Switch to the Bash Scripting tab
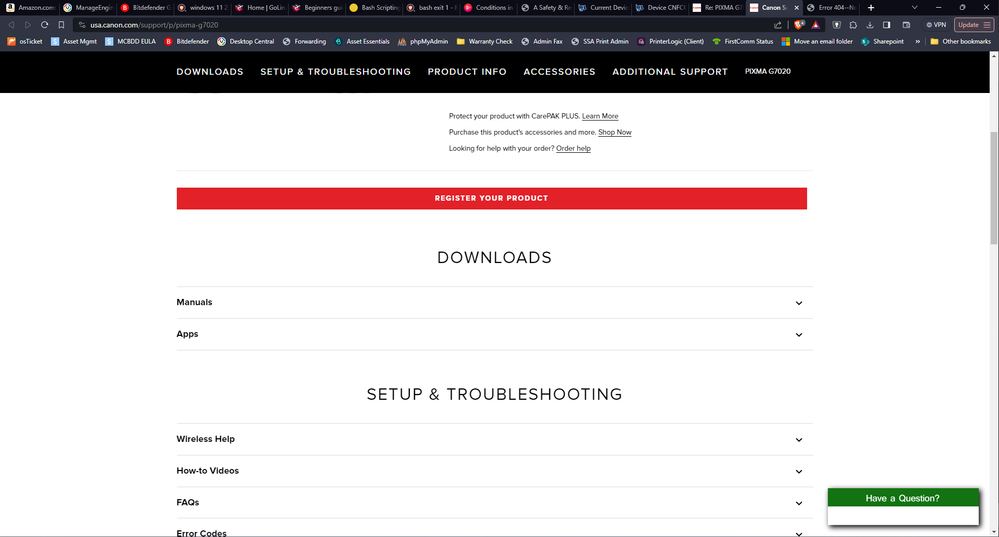This screenshot has height=537, width=999. [x=374, y=8]
